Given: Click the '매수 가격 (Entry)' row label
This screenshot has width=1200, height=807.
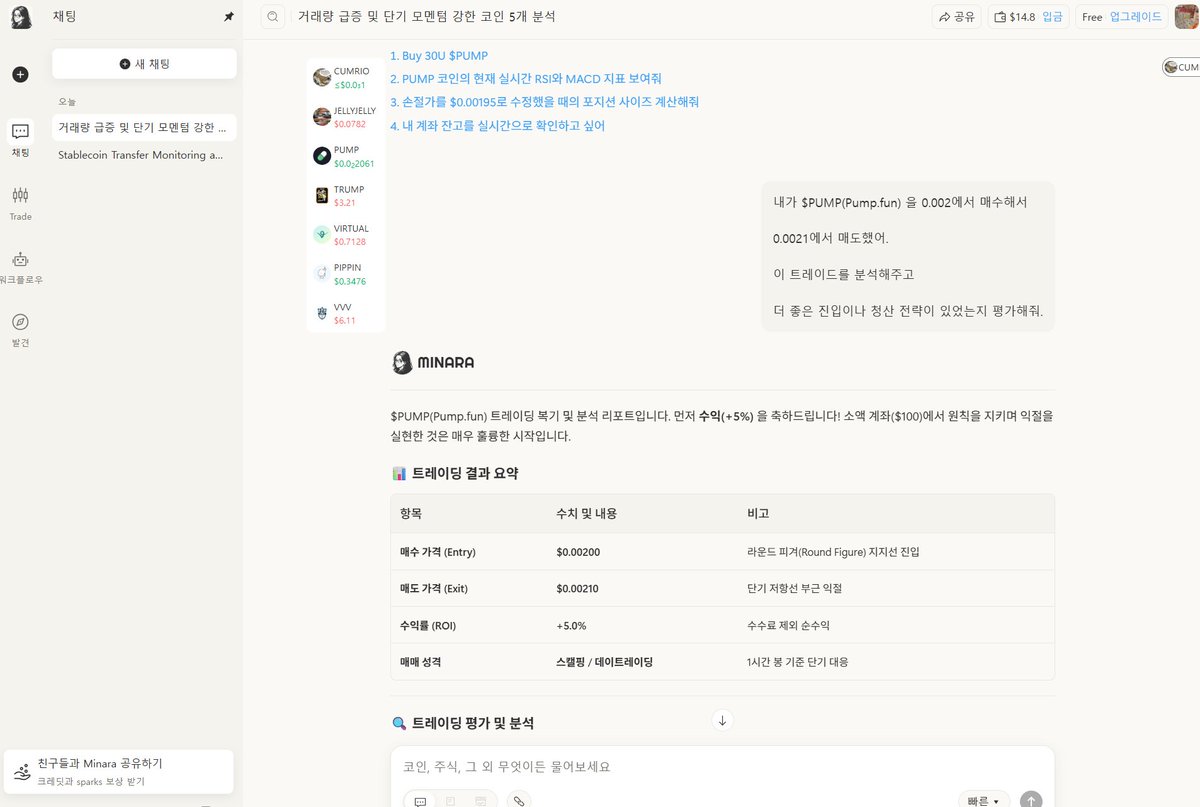Looking at the screenshot, I should [x=437, y=552].
